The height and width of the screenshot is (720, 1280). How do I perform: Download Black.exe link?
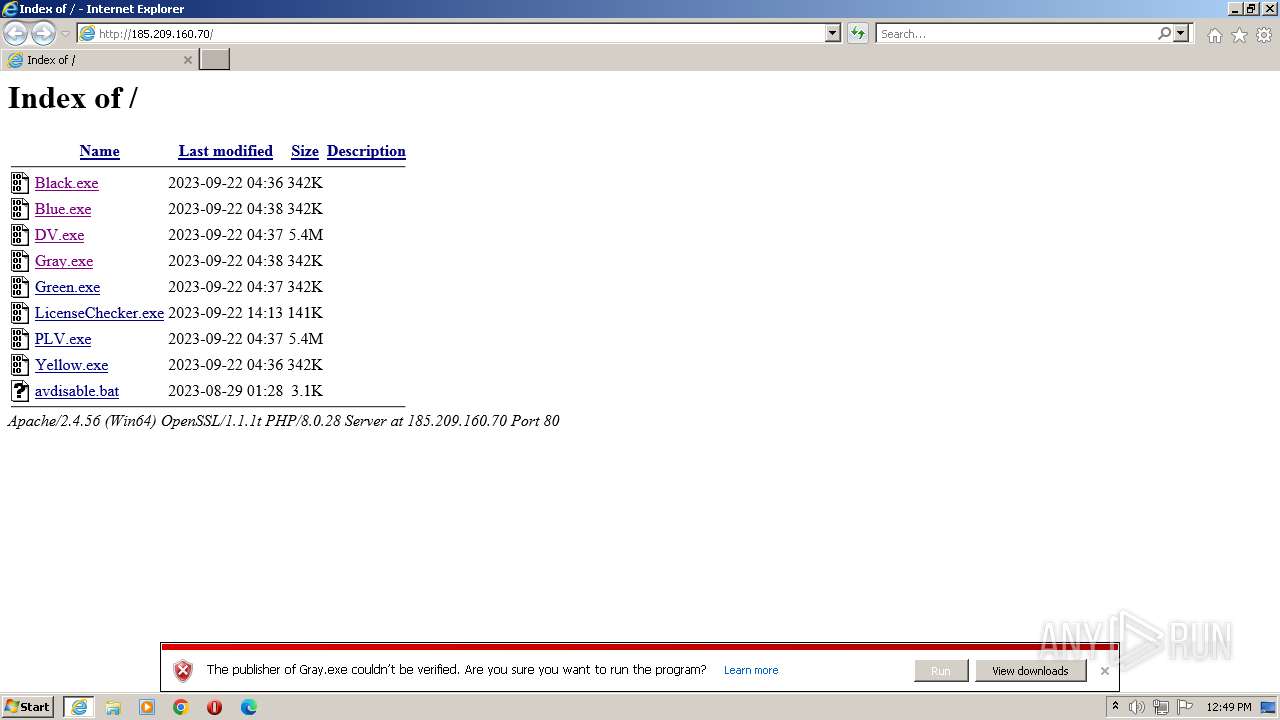(x=66, y=183)
